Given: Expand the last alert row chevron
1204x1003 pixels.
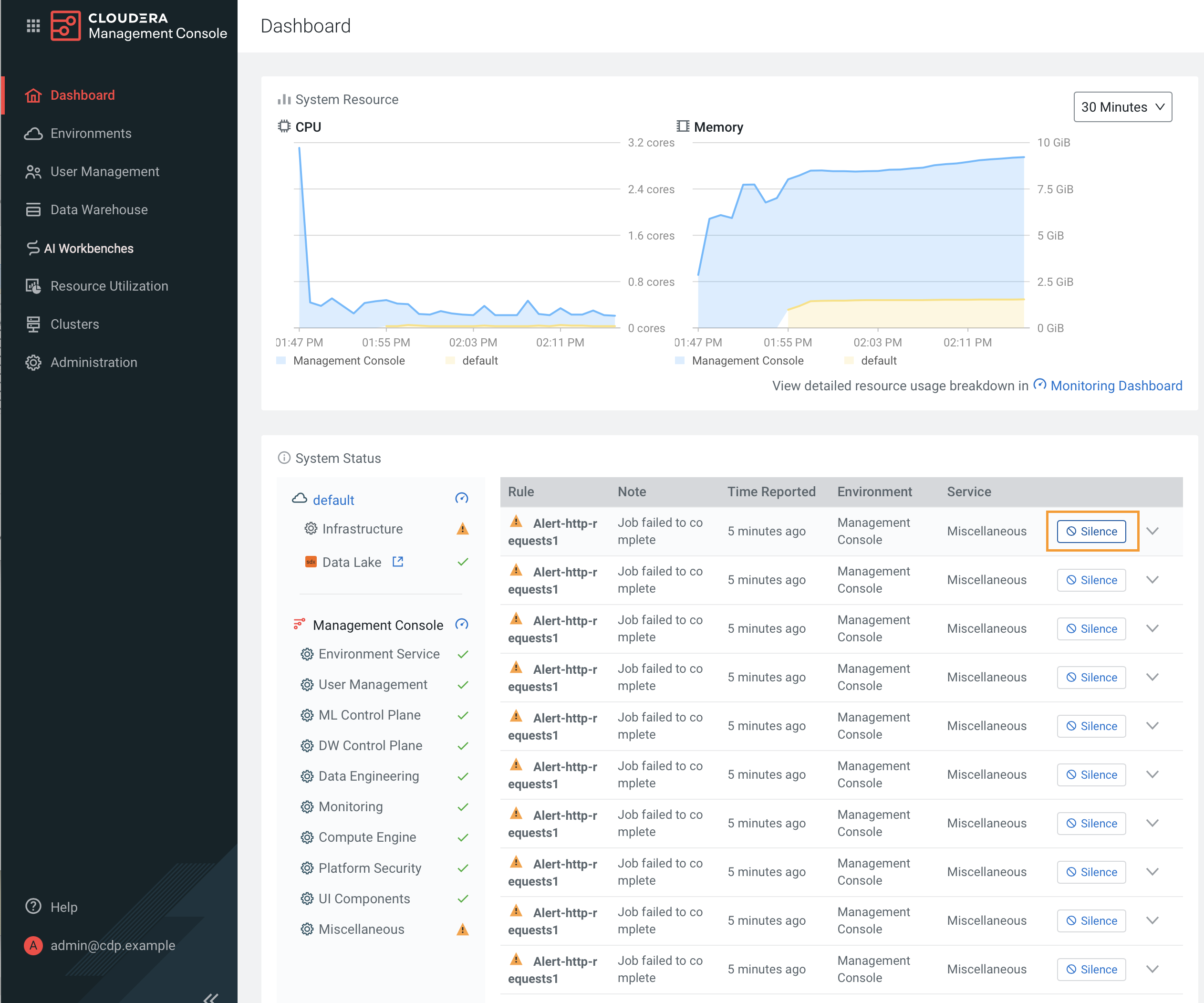Looking at the screenshot, I should click(1152, 969).
